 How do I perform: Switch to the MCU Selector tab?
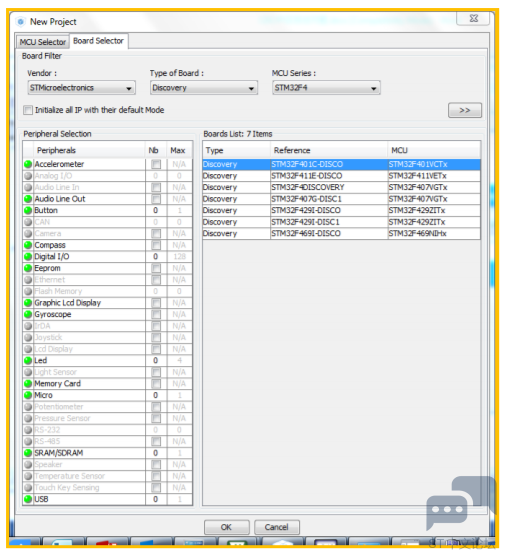click(42, 42)
